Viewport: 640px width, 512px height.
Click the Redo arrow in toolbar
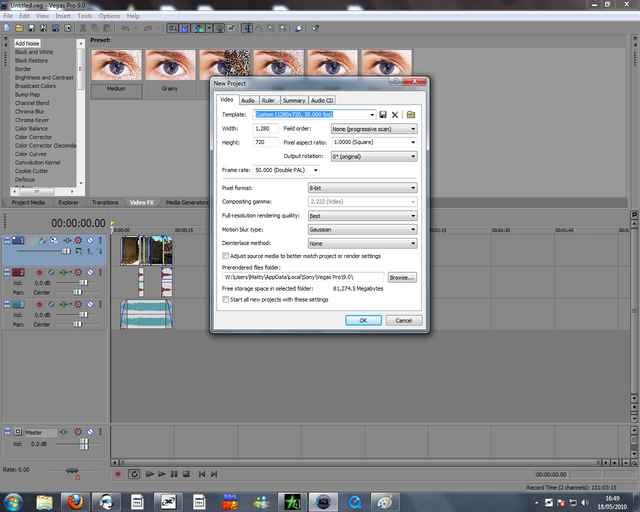148,28
